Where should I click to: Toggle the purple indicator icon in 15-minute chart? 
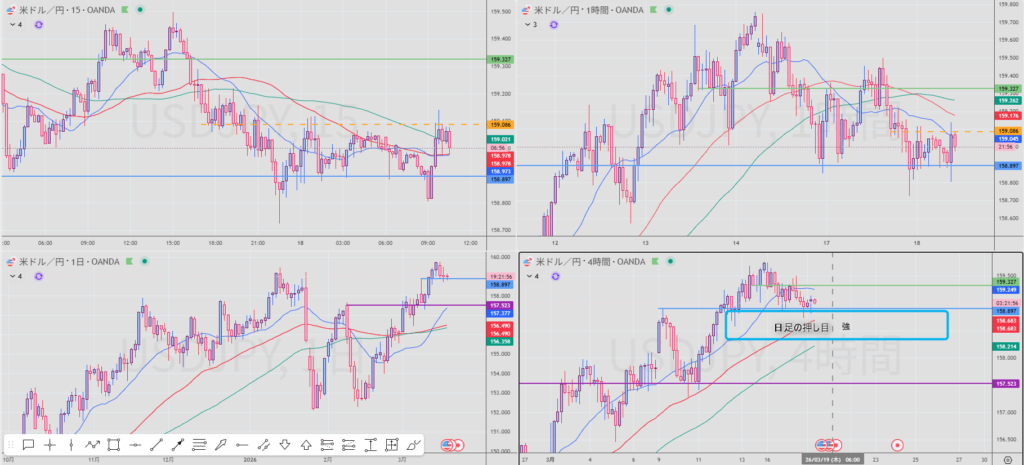pos(38,23)
